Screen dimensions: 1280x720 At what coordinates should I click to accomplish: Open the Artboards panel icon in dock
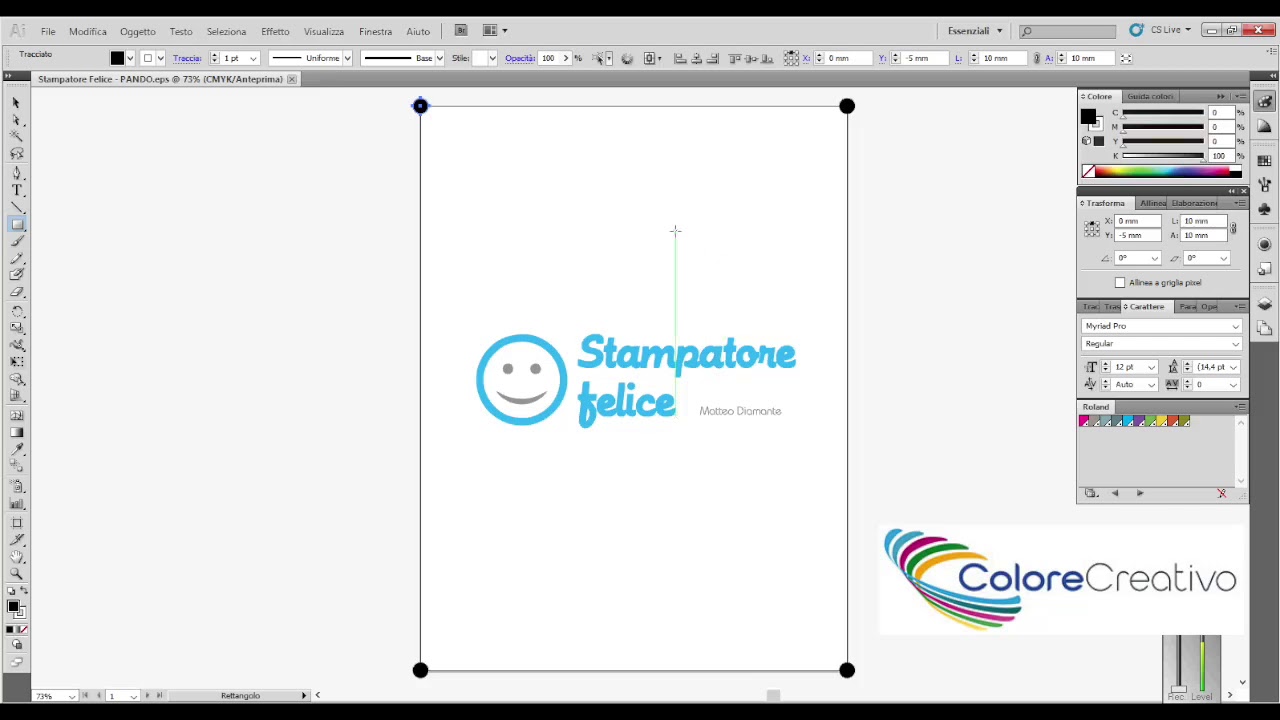[1265, 328]
